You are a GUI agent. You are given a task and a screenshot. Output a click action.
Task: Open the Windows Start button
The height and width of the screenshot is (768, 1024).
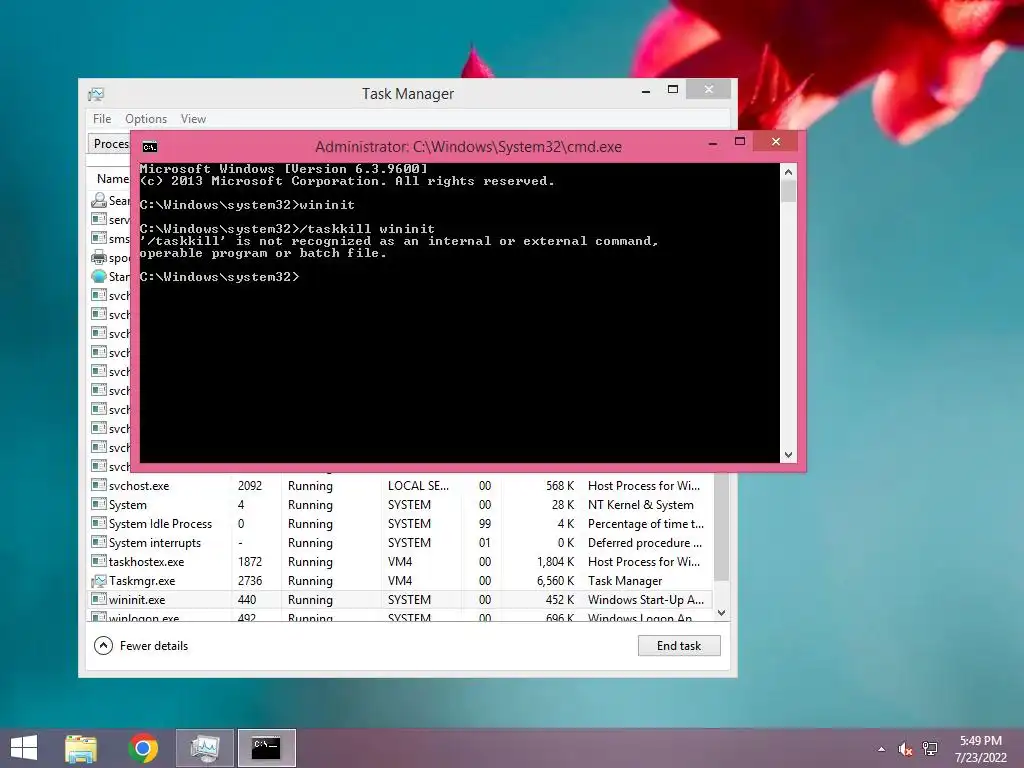(24, 748)
